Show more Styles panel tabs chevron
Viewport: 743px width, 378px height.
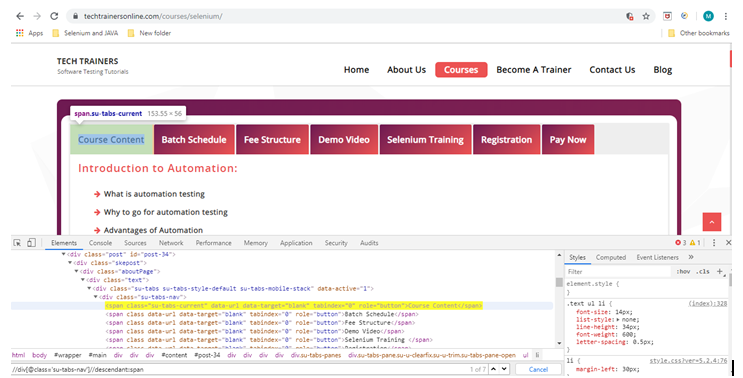point(691,257)
